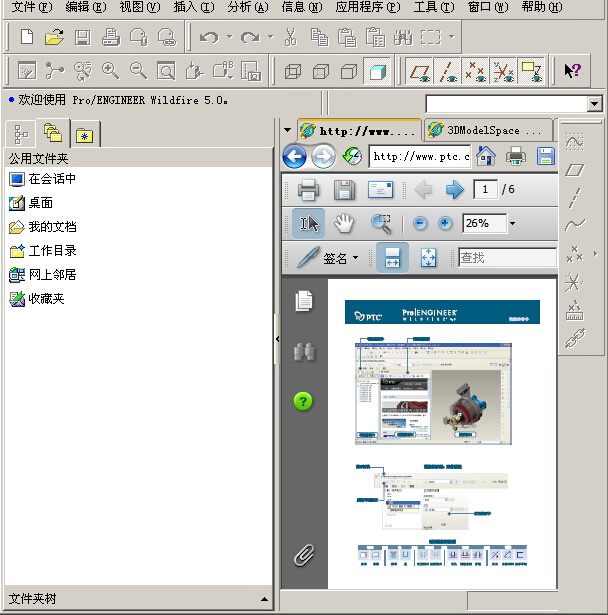608x615 pixels.
Task: Click the Context Sensitive Help cursor icon
Action: (572, 71)
